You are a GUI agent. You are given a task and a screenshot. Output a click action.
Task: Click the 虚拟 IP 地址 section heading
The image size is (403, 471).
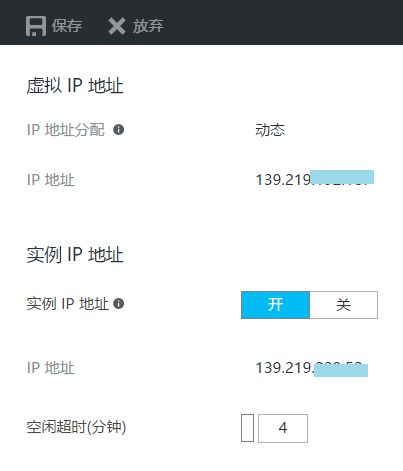tap(75, 86)
